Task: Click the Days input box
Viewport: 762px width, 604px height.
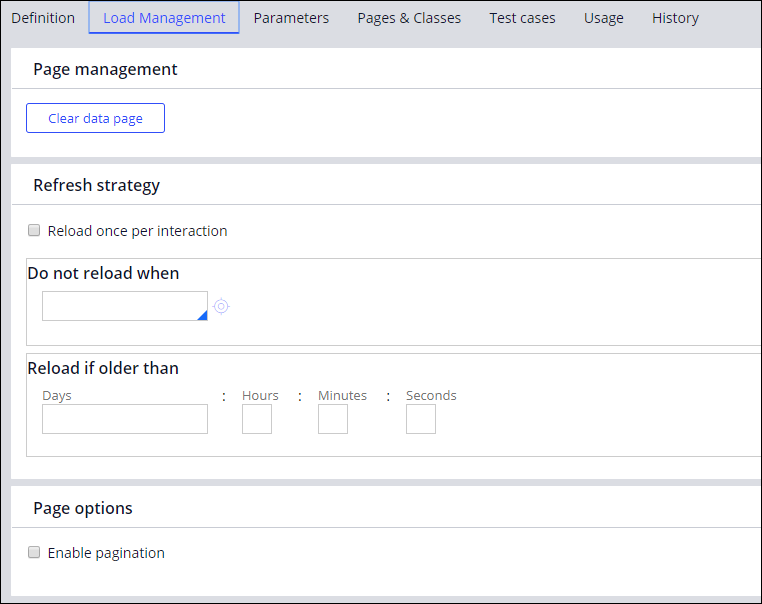Action: pos(125,419)
